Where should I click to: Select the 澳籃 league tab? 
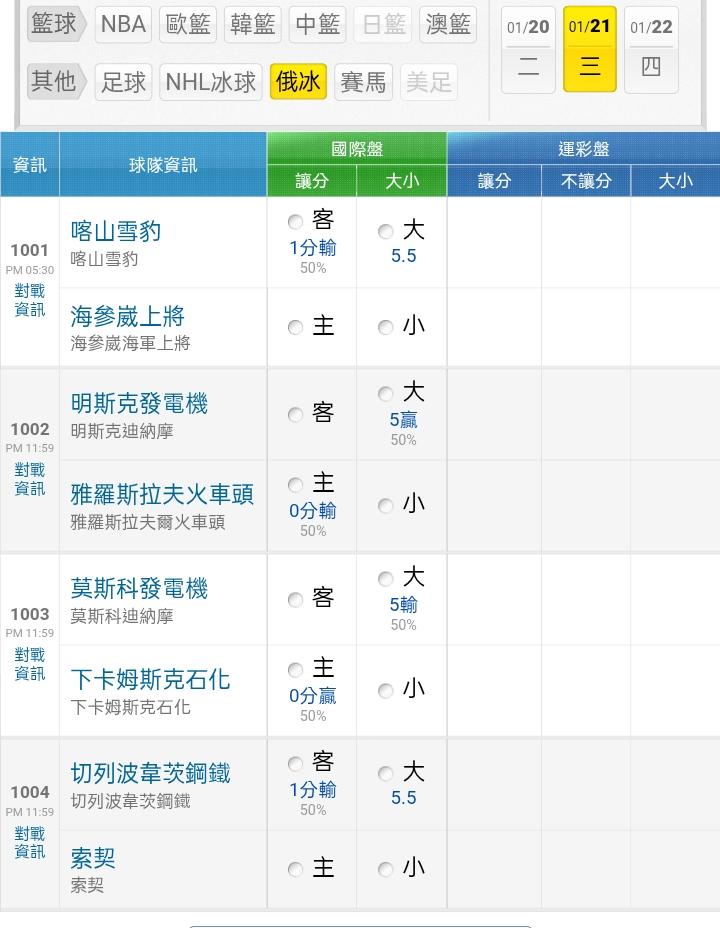point(449,25)
